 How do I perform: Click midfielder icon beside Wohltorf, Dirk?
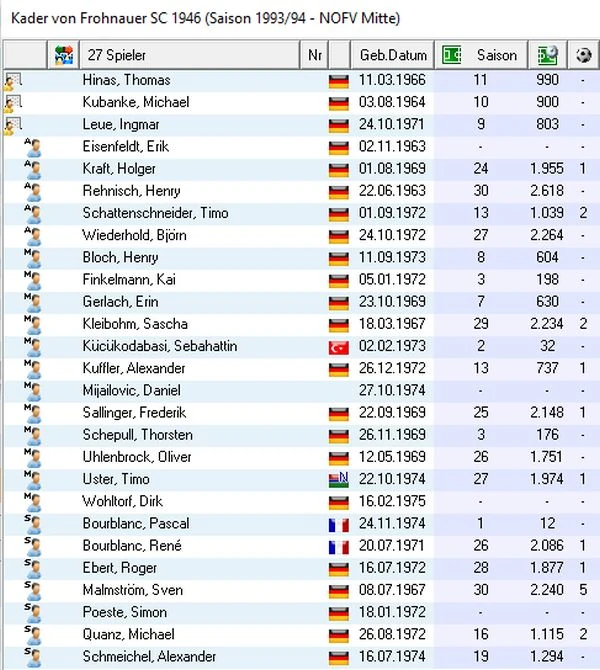33,502
